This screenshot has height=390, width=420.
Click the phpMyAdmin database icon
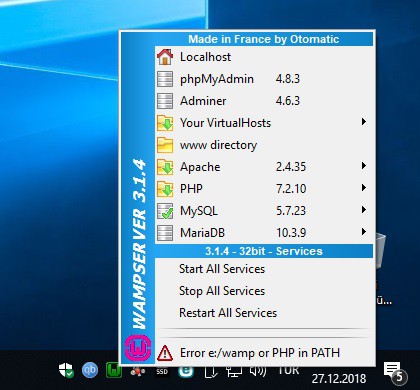tap(165, 79)
